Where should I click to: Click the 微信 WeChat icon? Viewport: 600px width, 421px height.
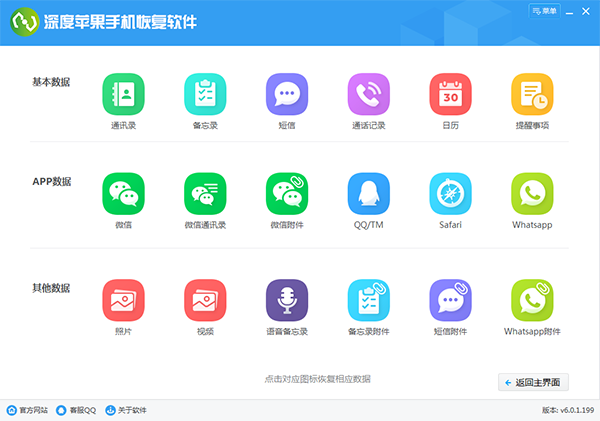(x=123, y=193)
